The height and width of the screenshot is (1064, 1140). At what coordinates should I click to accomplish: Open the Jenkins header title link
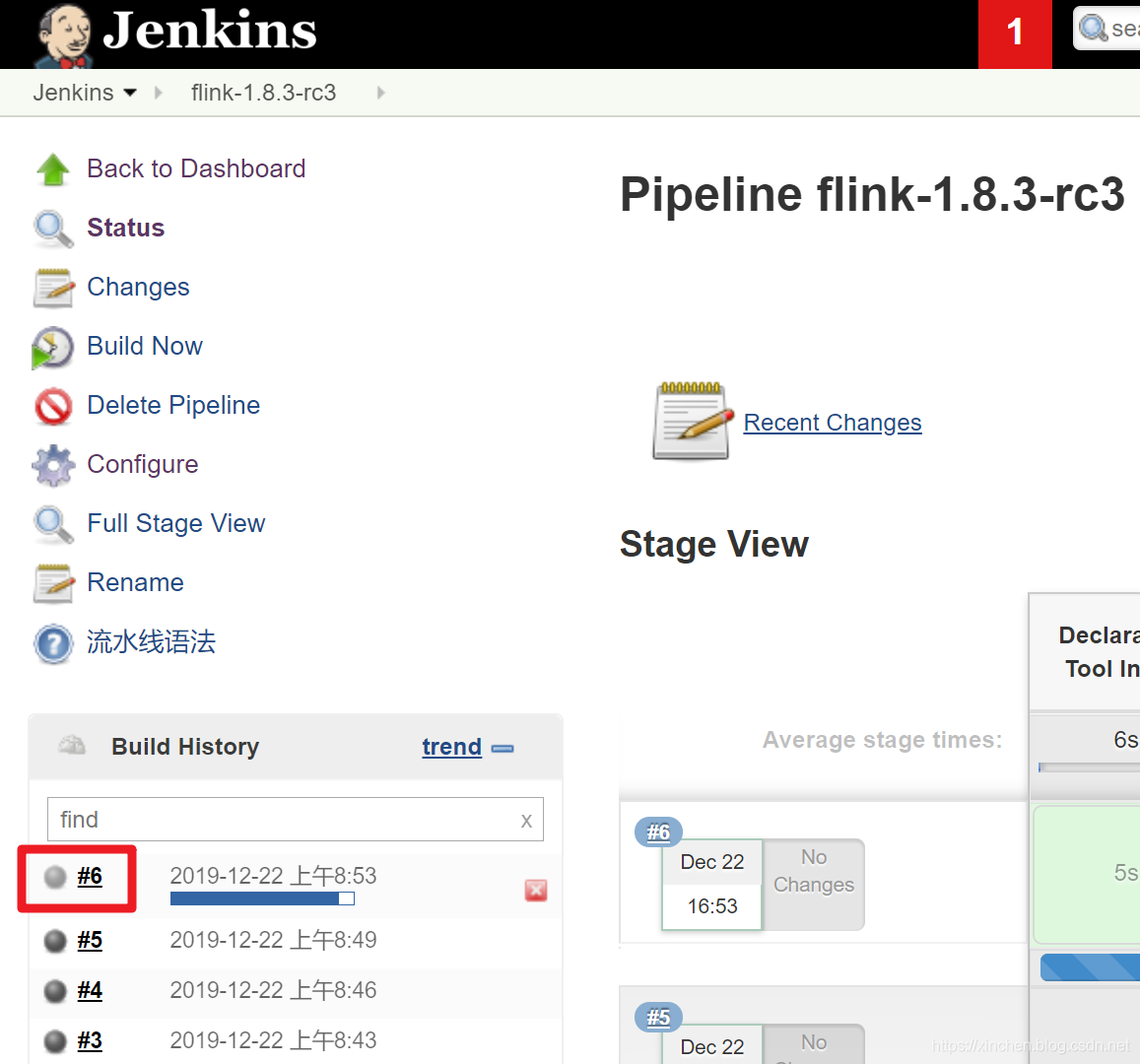click(210, 31)
